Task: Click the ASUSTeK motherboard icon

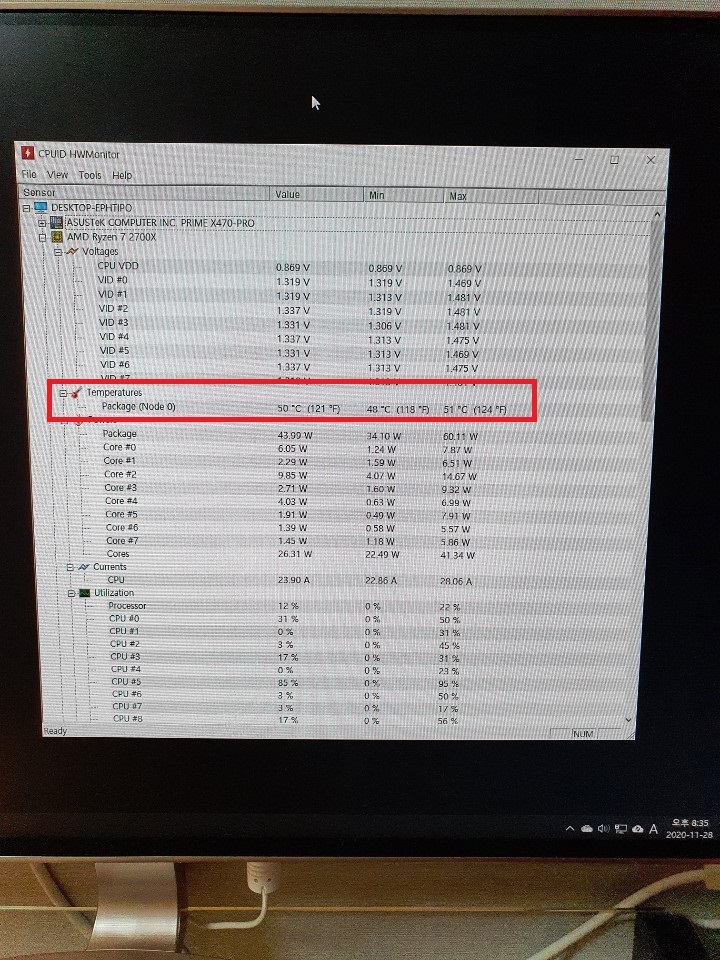Action: [x=56, y=222]
